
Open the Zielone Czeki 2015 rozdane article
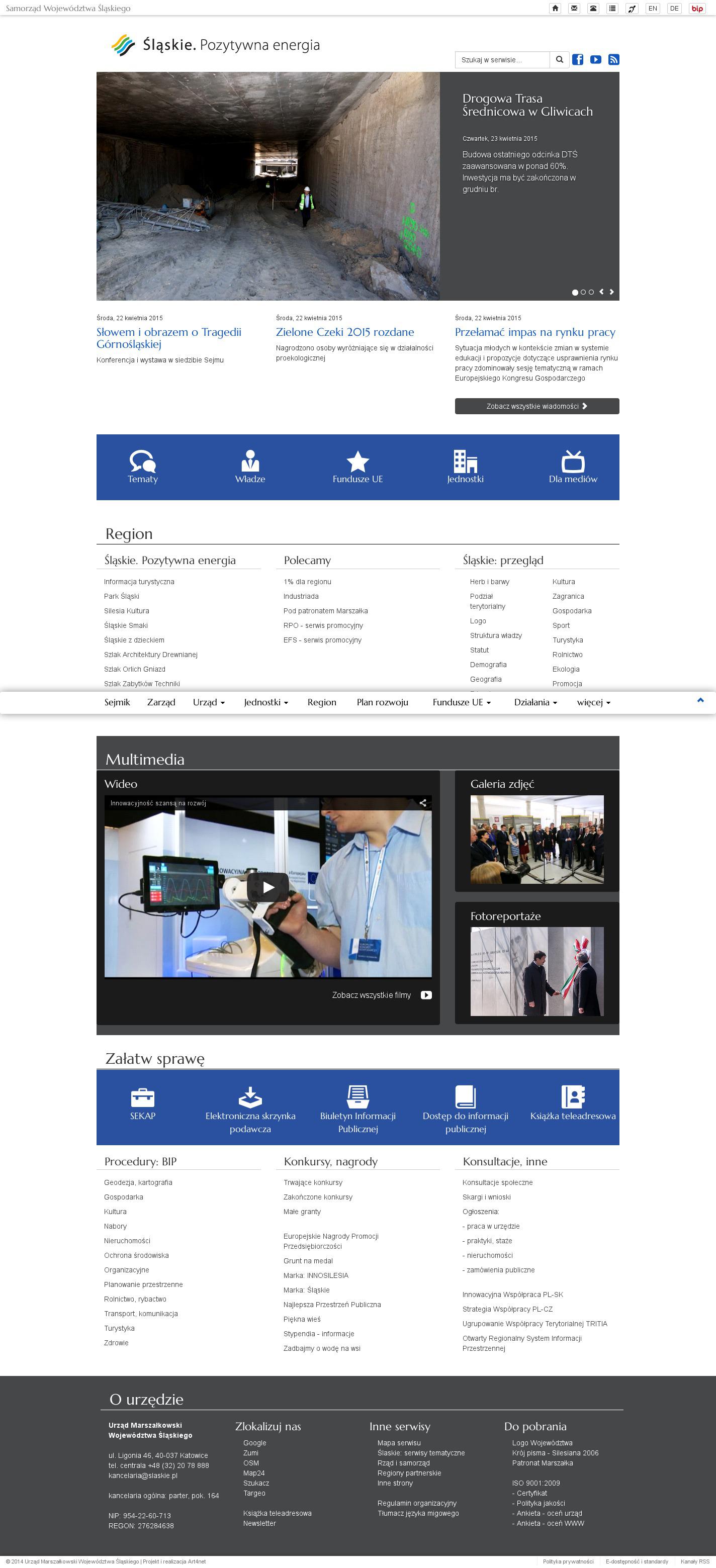point(344,332)
